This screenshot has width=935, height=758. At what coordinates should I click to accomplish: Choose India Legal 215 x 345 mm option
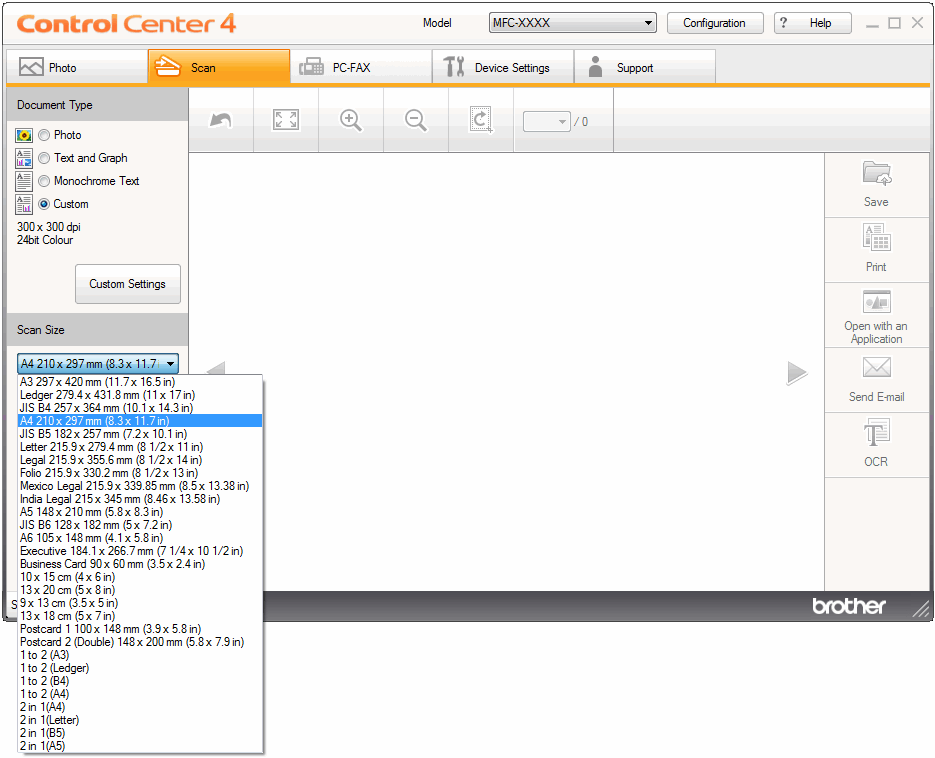point(140,499)
